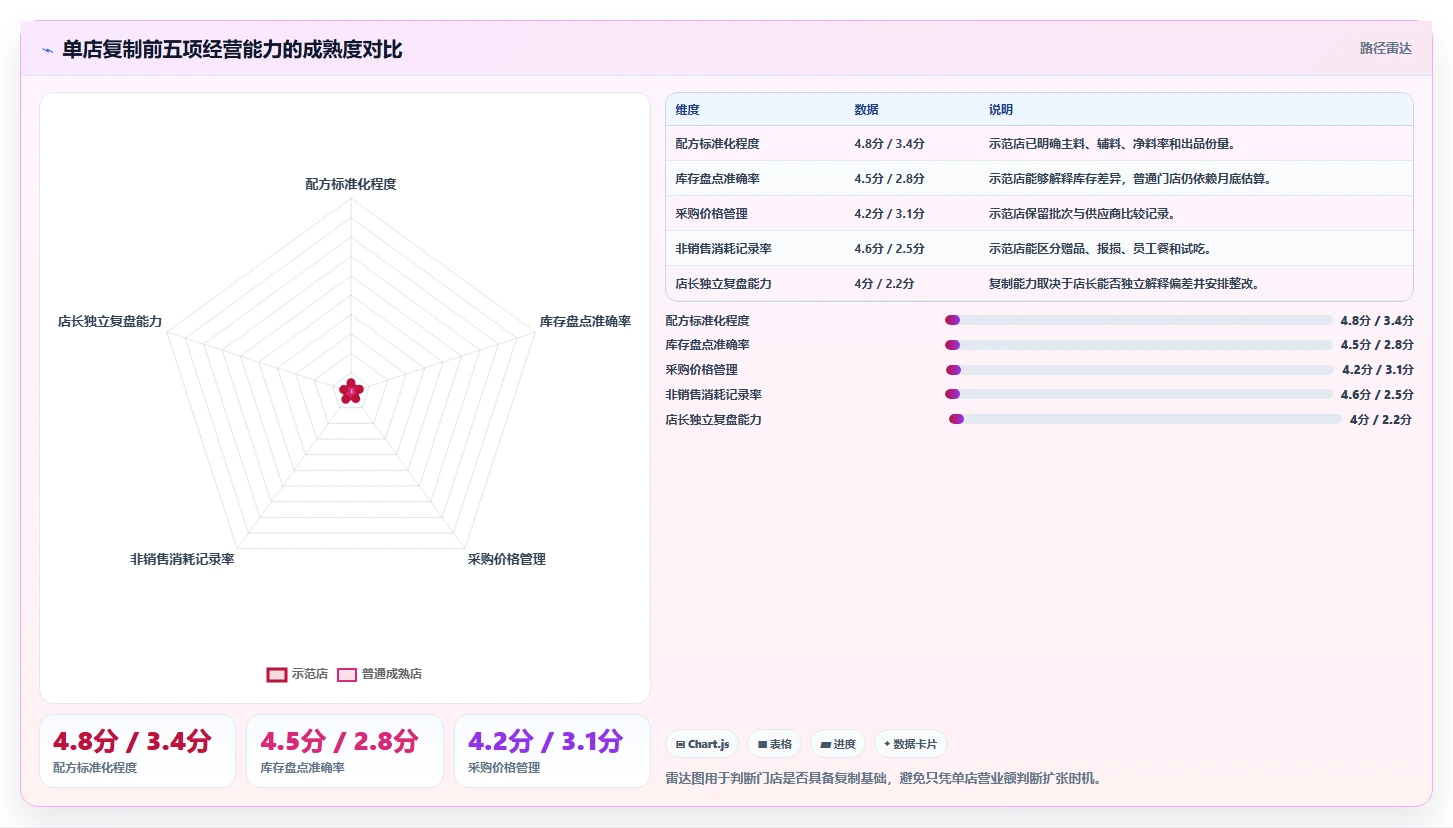Click the 库存盘点准确率 progress bar
This screenshot has width=1453, height=828.
pyautogui.click(x=1138, y=345)
